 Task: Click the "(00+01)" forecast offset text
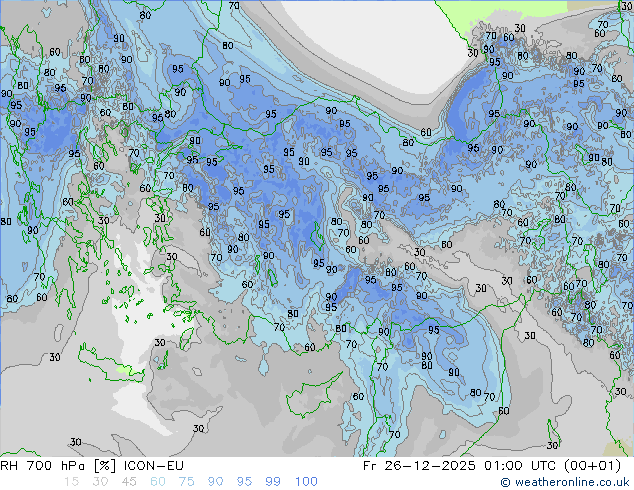tap(594, 466)
